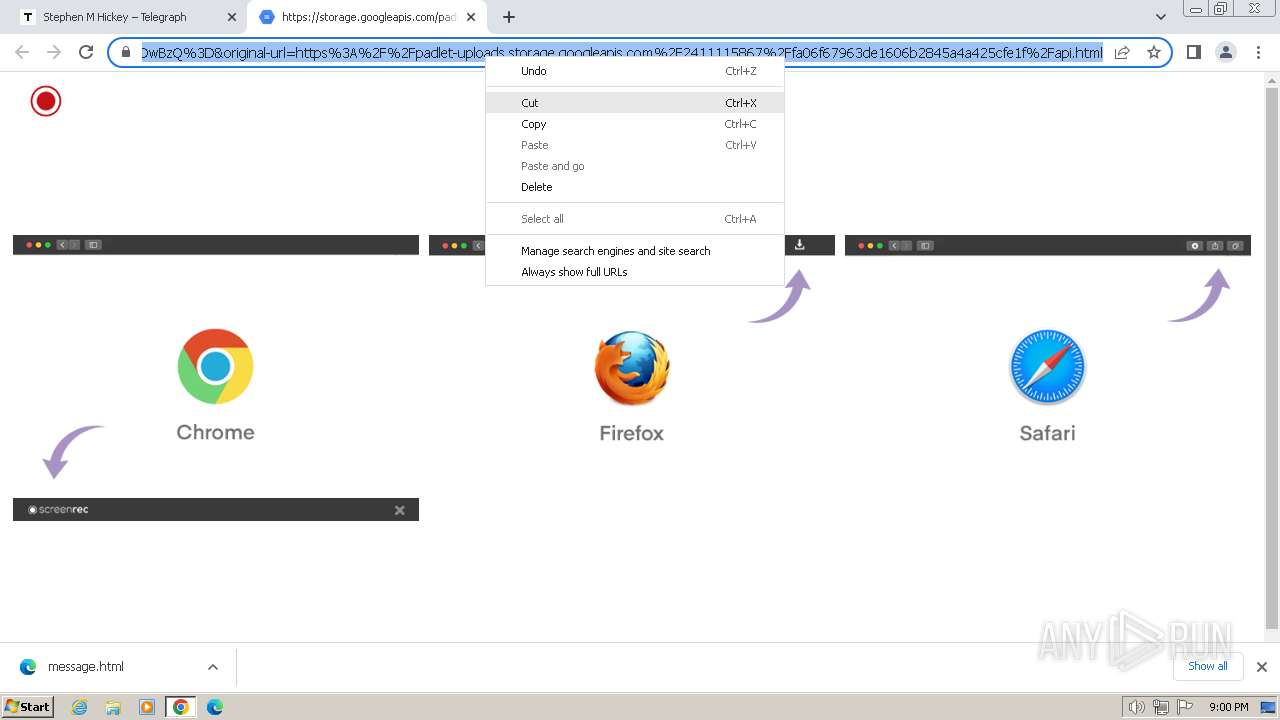
Task: Close the Stephen M Hickey Telegraph tab
Action: point(232,17)
